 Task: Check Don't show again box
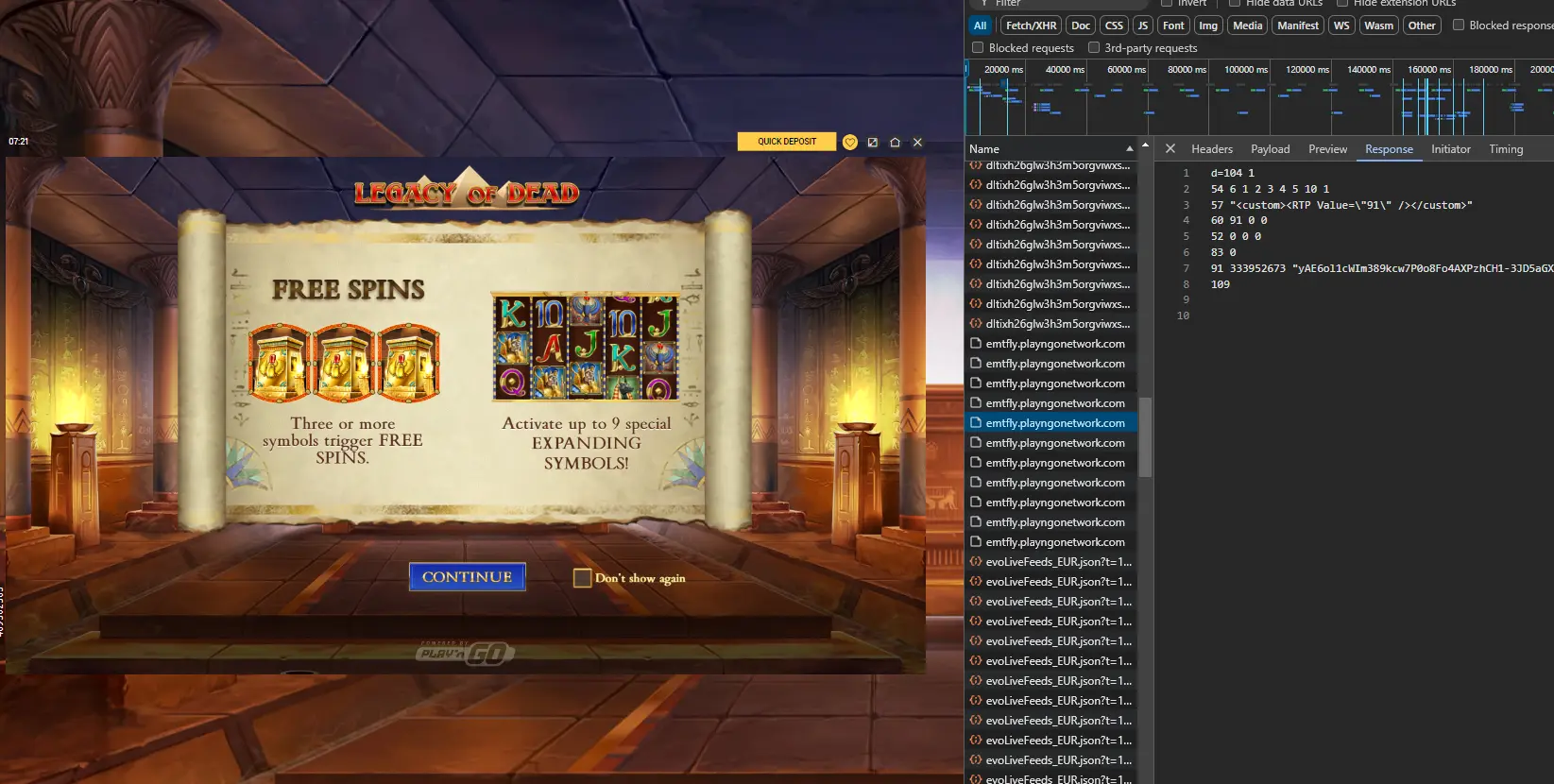[x=583, y=577]
